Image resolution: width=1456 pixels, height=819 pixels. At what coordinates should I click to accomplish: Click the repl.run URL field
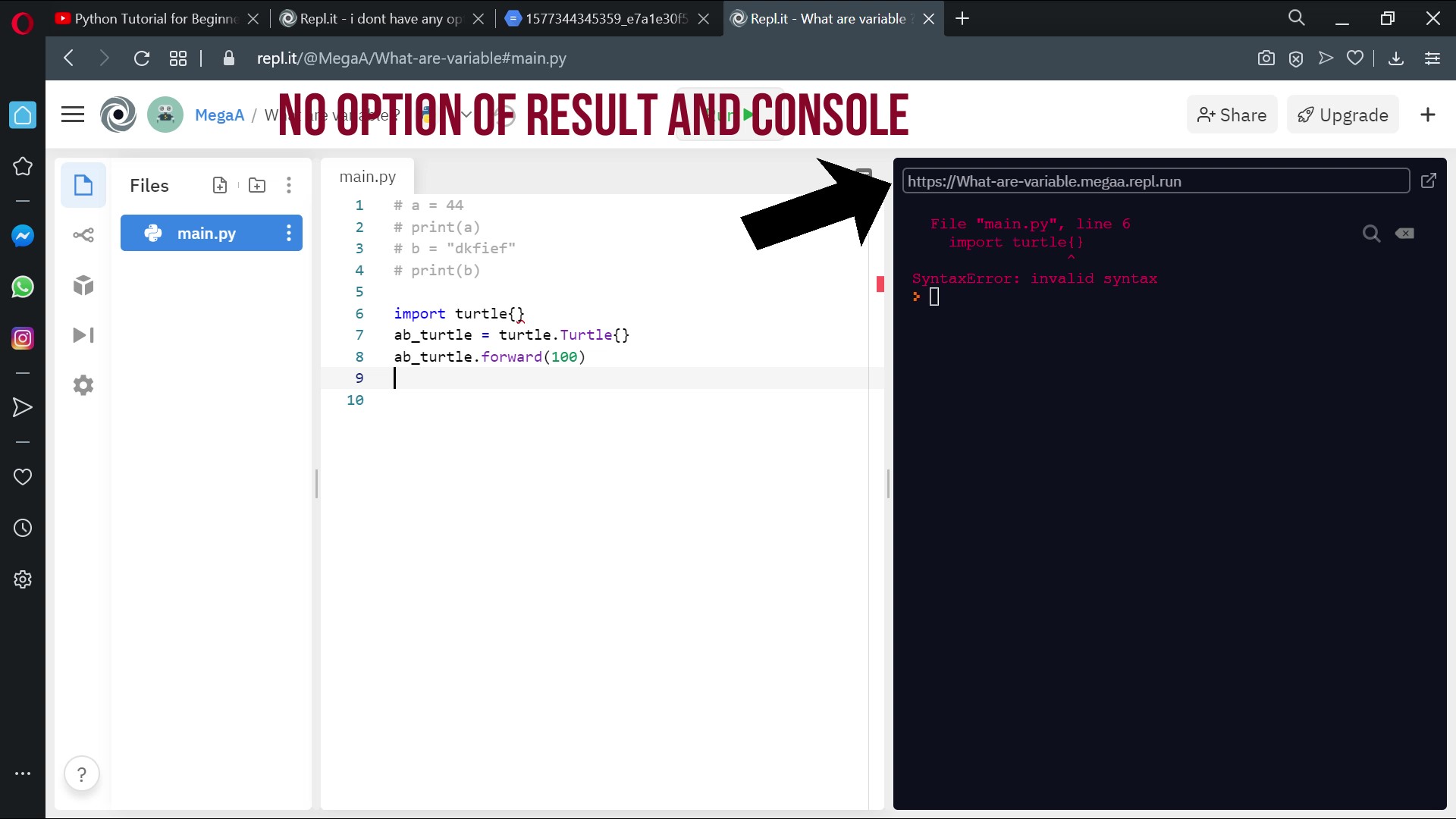tap(1156, 181)
